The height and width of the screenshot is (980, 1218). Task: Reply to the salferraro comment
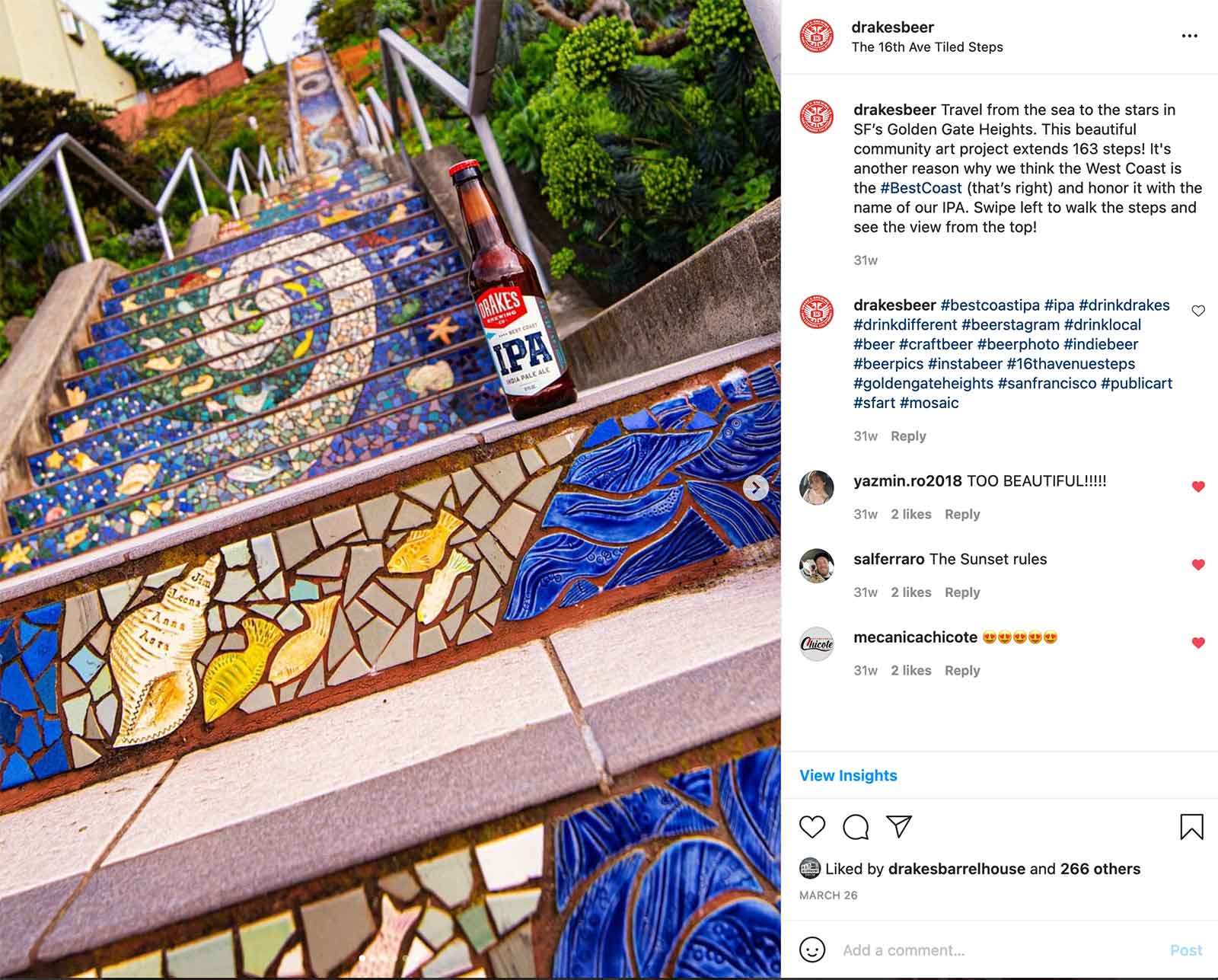coord(962,592)
